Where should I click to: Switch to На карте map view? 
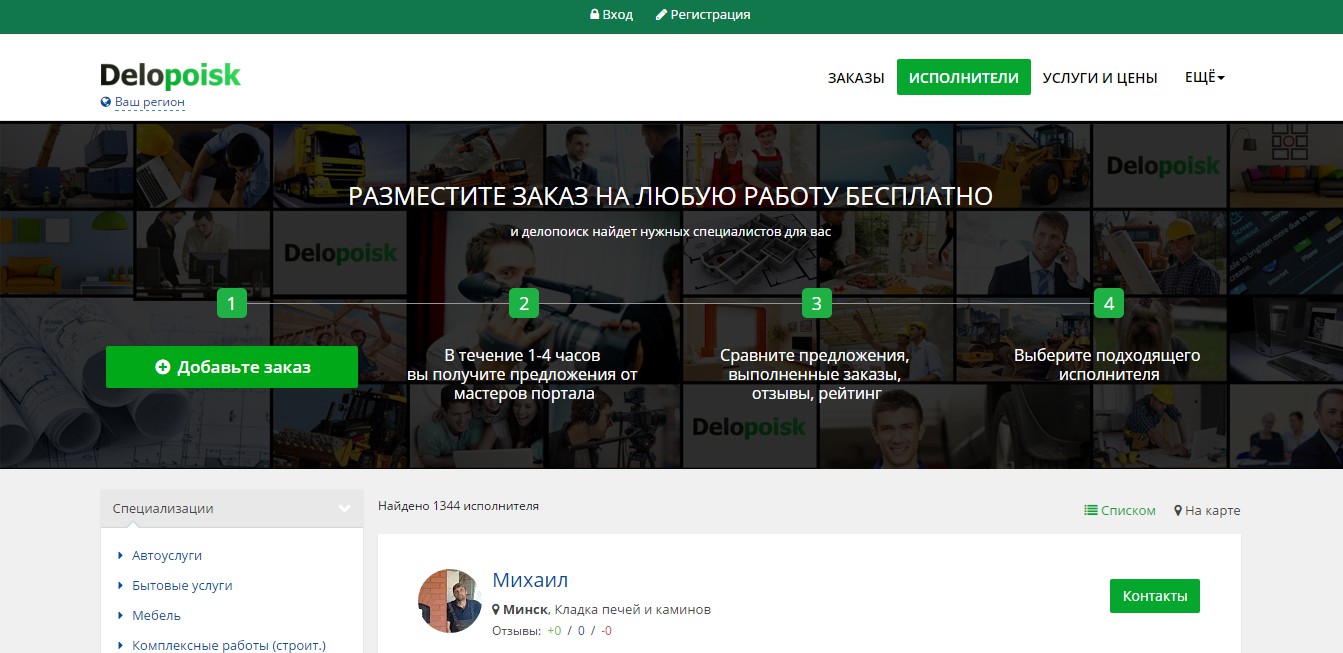1207,510
